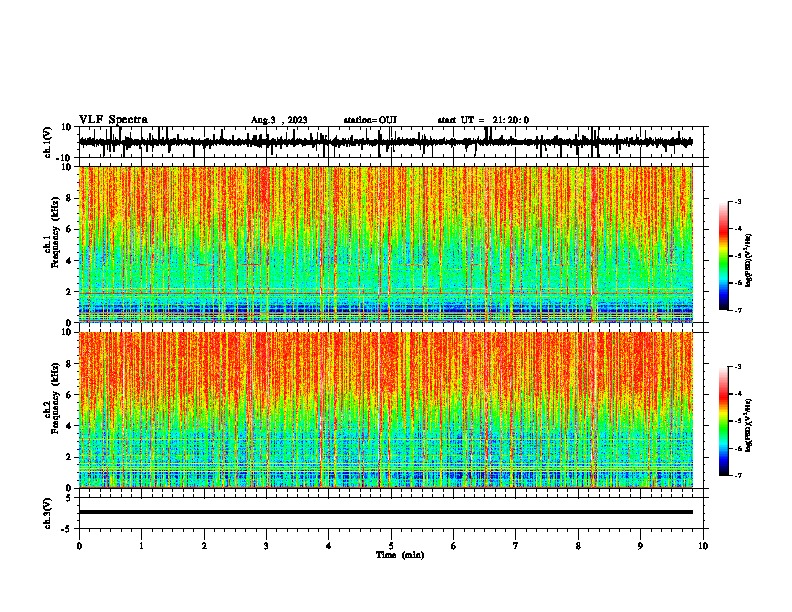
Task: Click the ch.1 spectrogram 8 kHz tick label
Action: (x=69, y=198)
